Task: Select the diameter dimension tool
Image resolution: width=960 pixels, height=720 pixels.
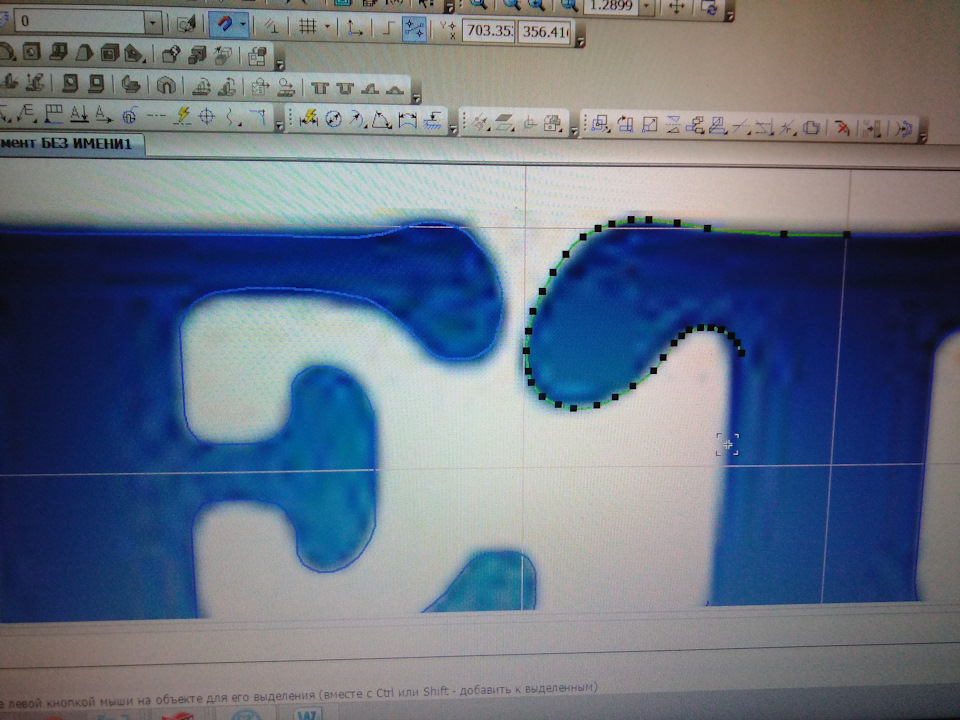Action: (334, 118)
